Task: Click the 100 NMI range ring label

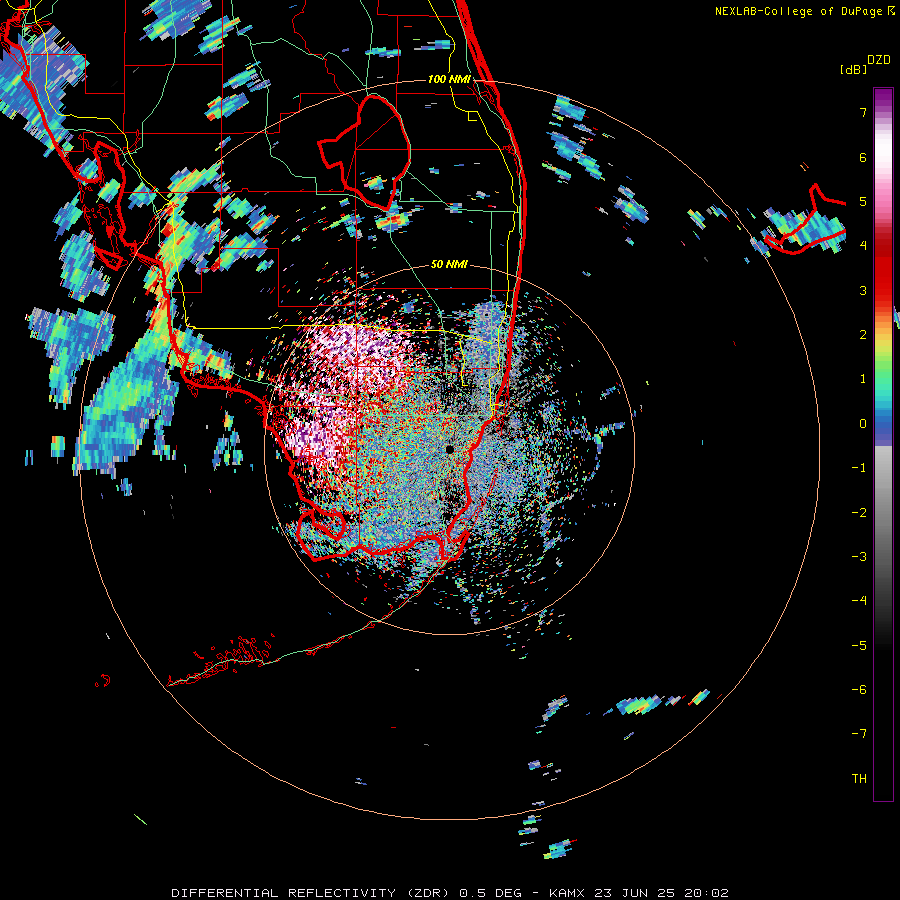Action: [449, 79]
